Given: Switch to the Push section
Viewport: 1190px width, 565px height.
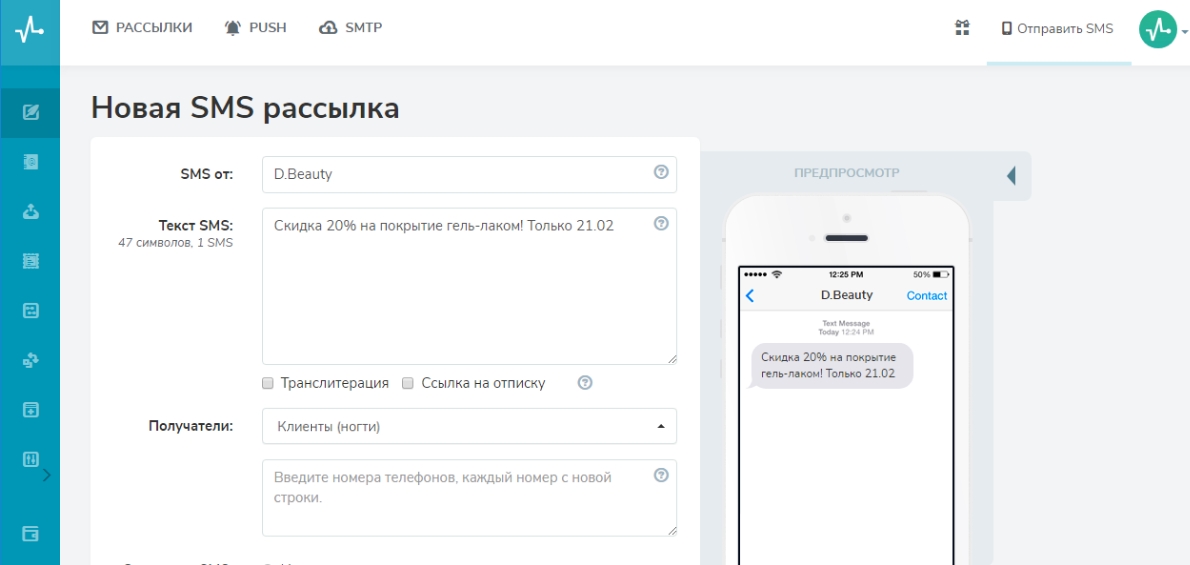Looking at the screenshot, I should click(258, 28).
